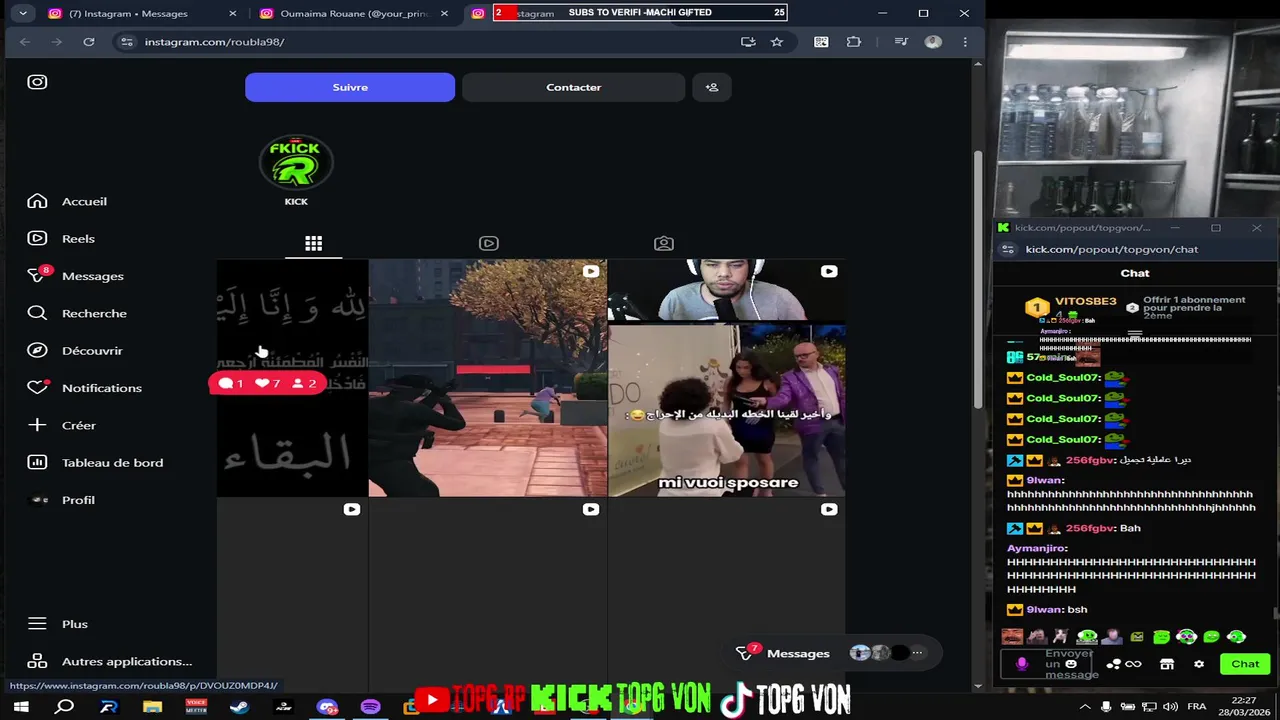Open Profil from the sidebar
The width and height of the screenshot is (1280, 720).
click(x=61, y=500)
